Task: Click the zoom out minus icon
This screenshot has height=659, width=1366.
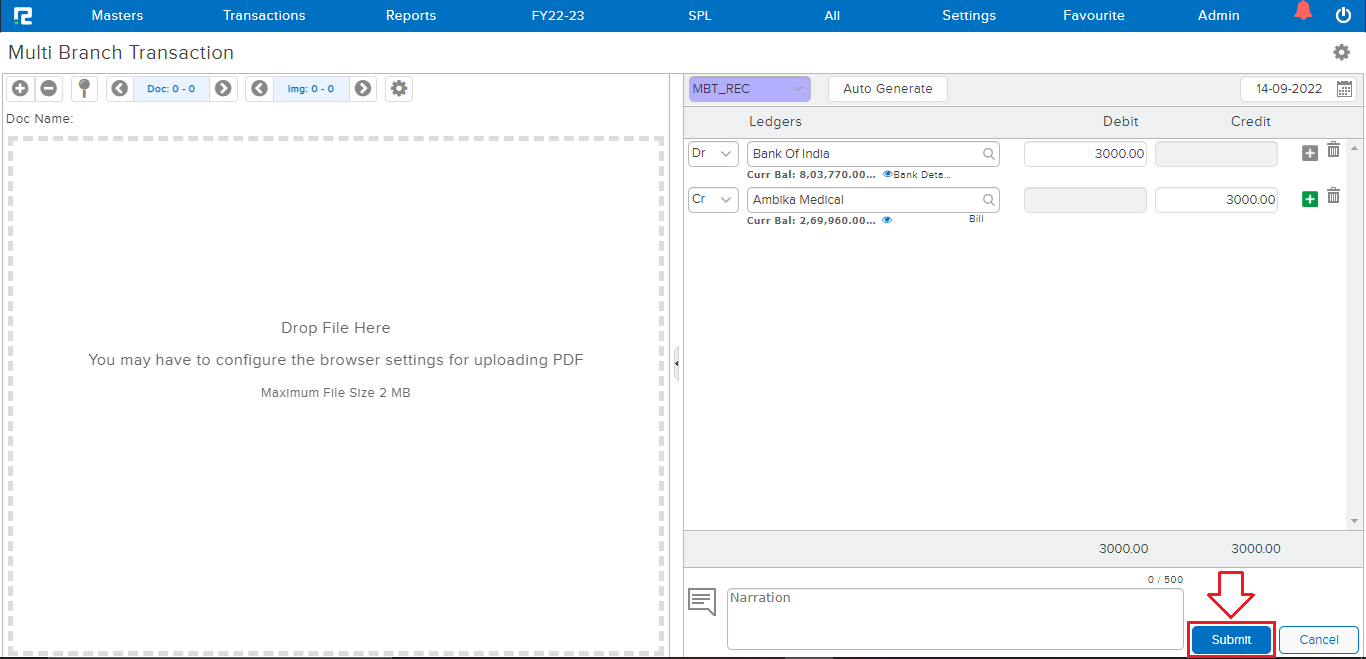Action: coord(48,89)
